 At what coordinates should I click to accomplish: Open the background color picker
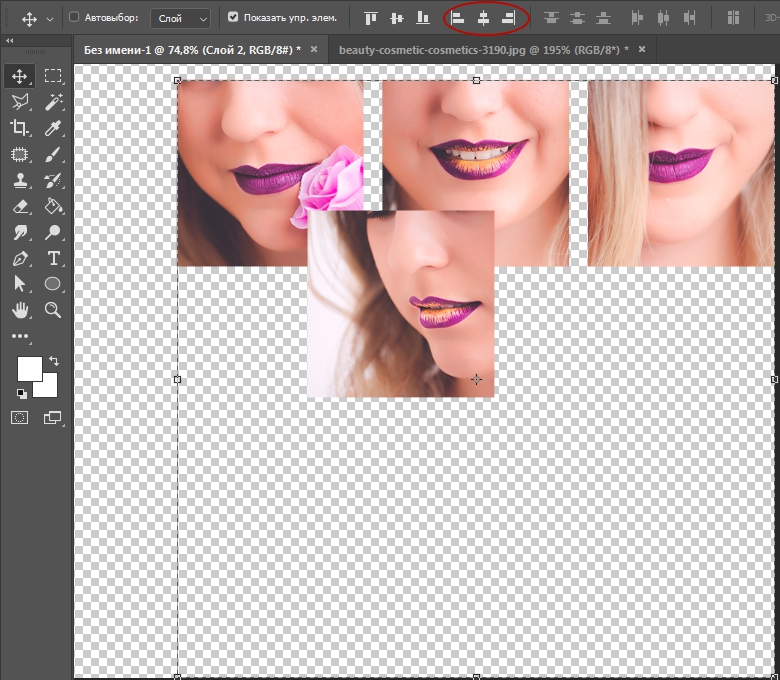point(50,389)
